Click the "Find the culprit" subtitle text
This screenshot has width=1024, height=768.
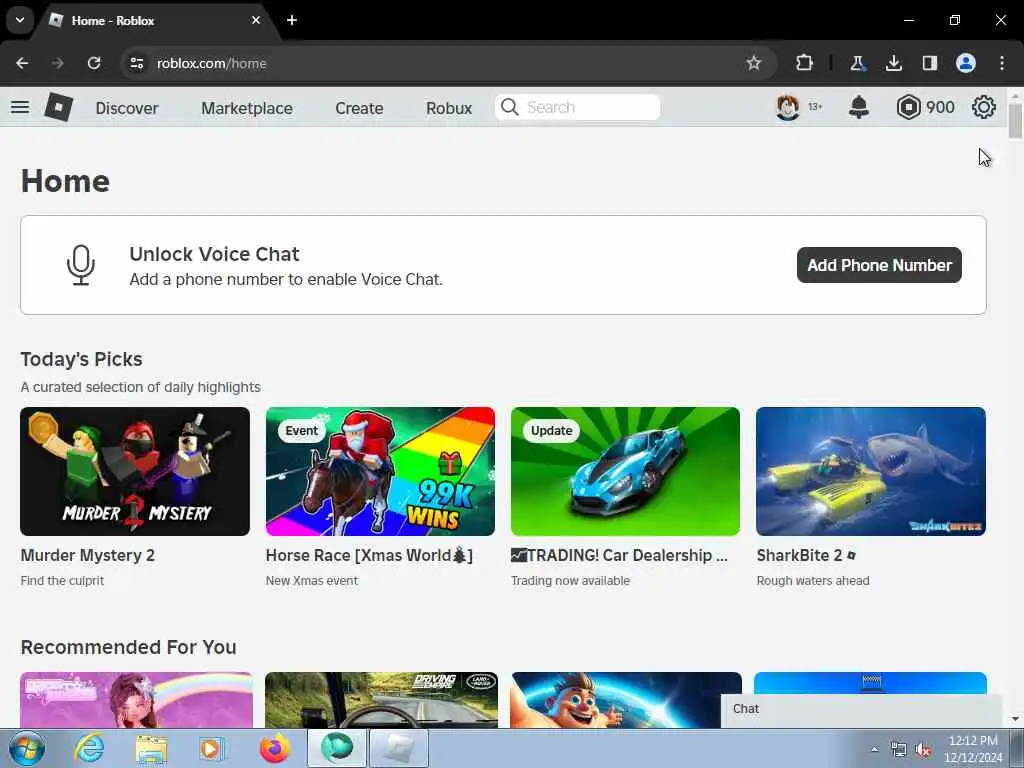click(x=62, y=581)
